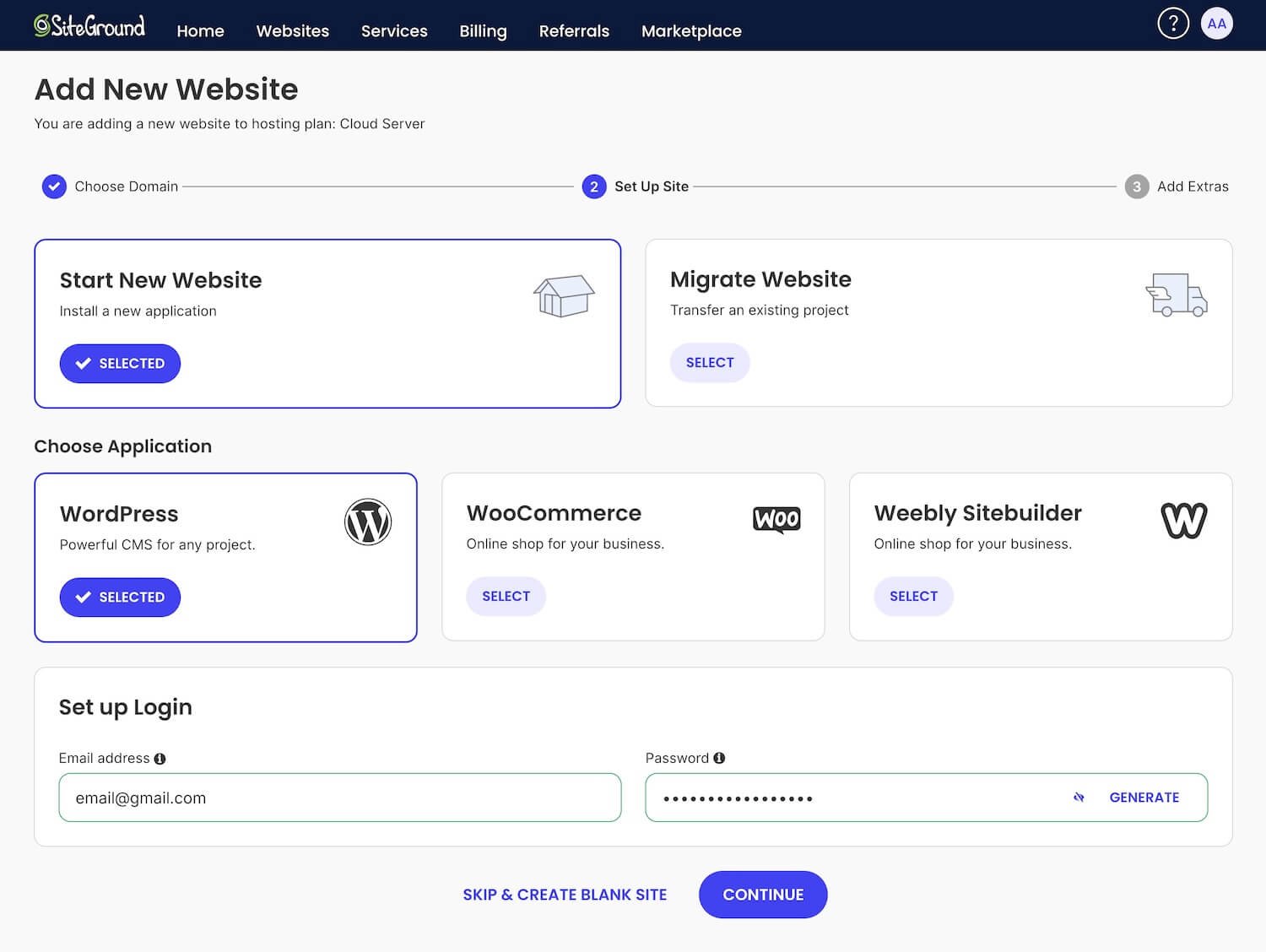Click the Choose Application heading
The image size is (1266, 952).
tap(123, 446)
